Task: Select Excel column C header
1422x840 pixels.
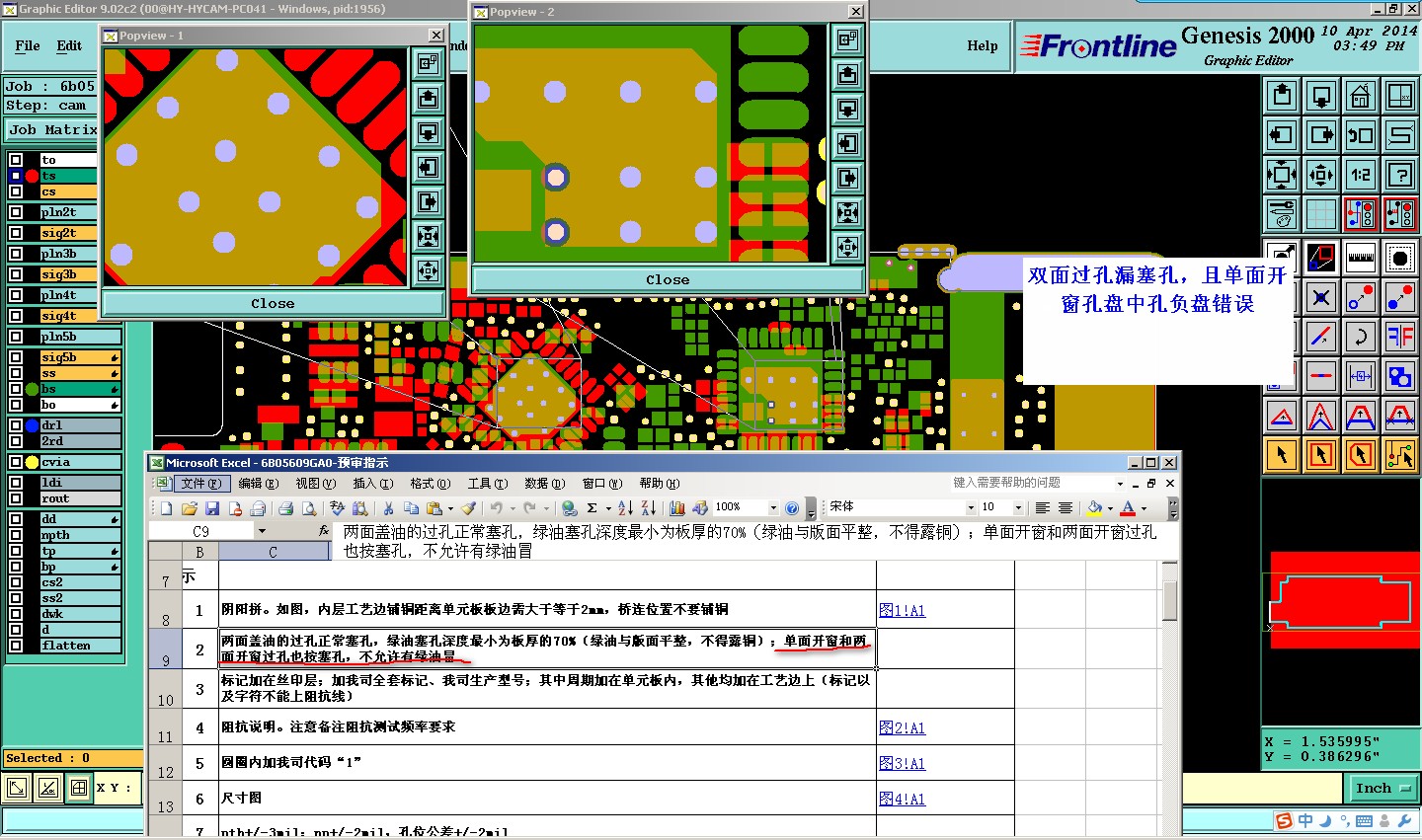Action: coord(274,553)
